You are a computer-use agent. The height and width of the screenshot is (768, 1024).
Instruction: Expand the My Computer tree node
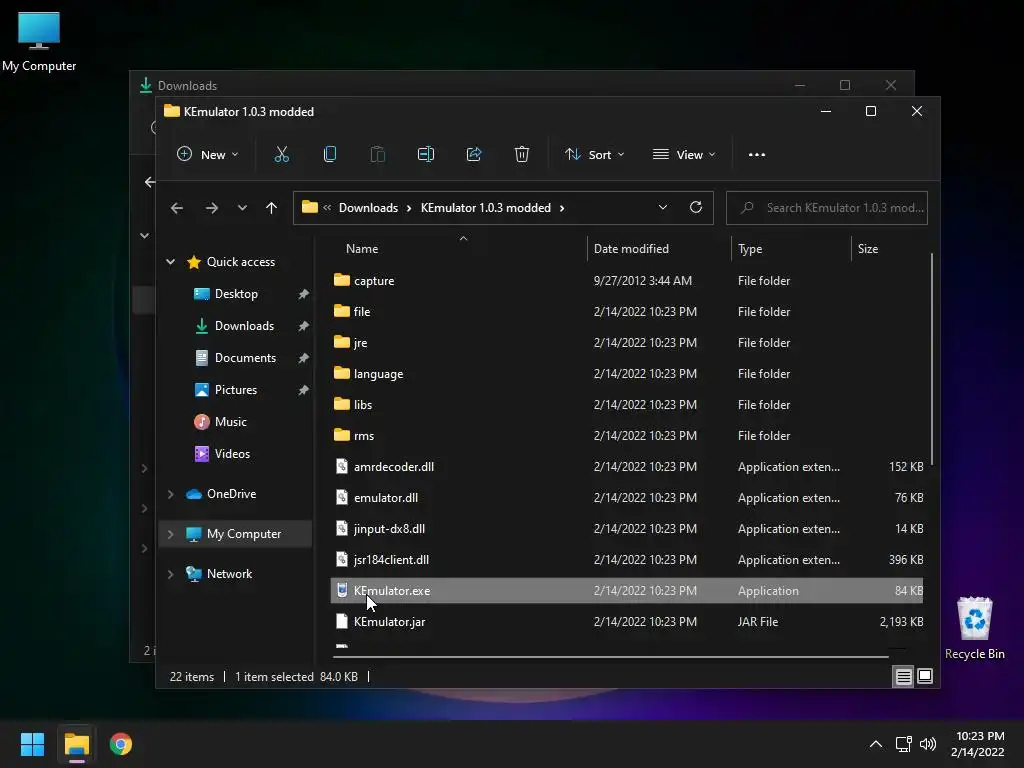pyautogui.click(x=170, y=534)
